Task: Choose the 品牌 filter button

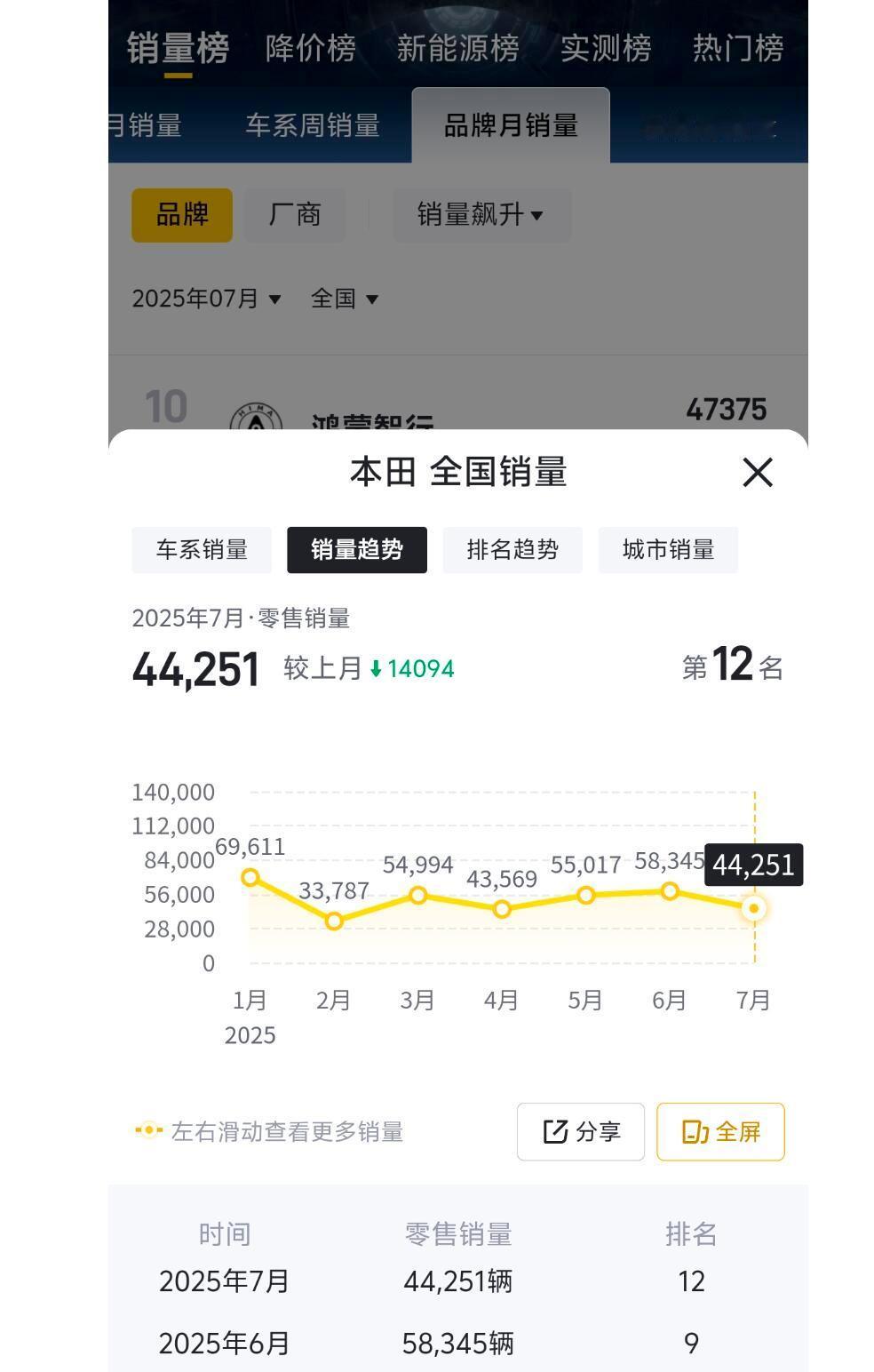Action: 182,215
